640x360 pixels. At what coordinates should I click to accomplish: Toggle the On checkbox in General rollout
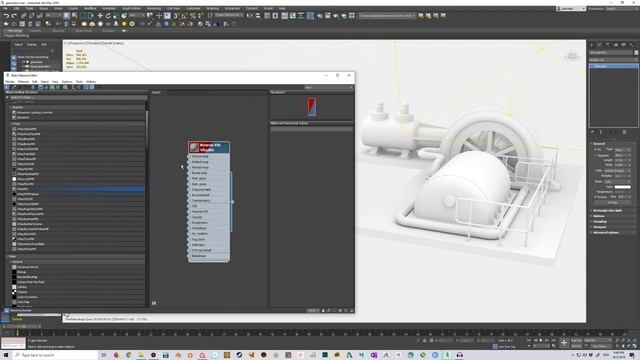pos(596,149)
